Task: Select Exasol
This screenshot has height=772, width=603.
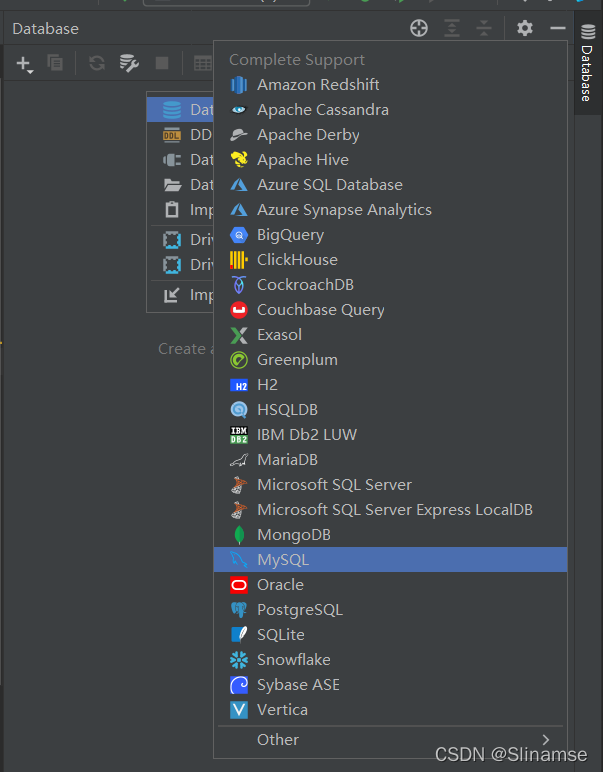Action: pos(390,335)
